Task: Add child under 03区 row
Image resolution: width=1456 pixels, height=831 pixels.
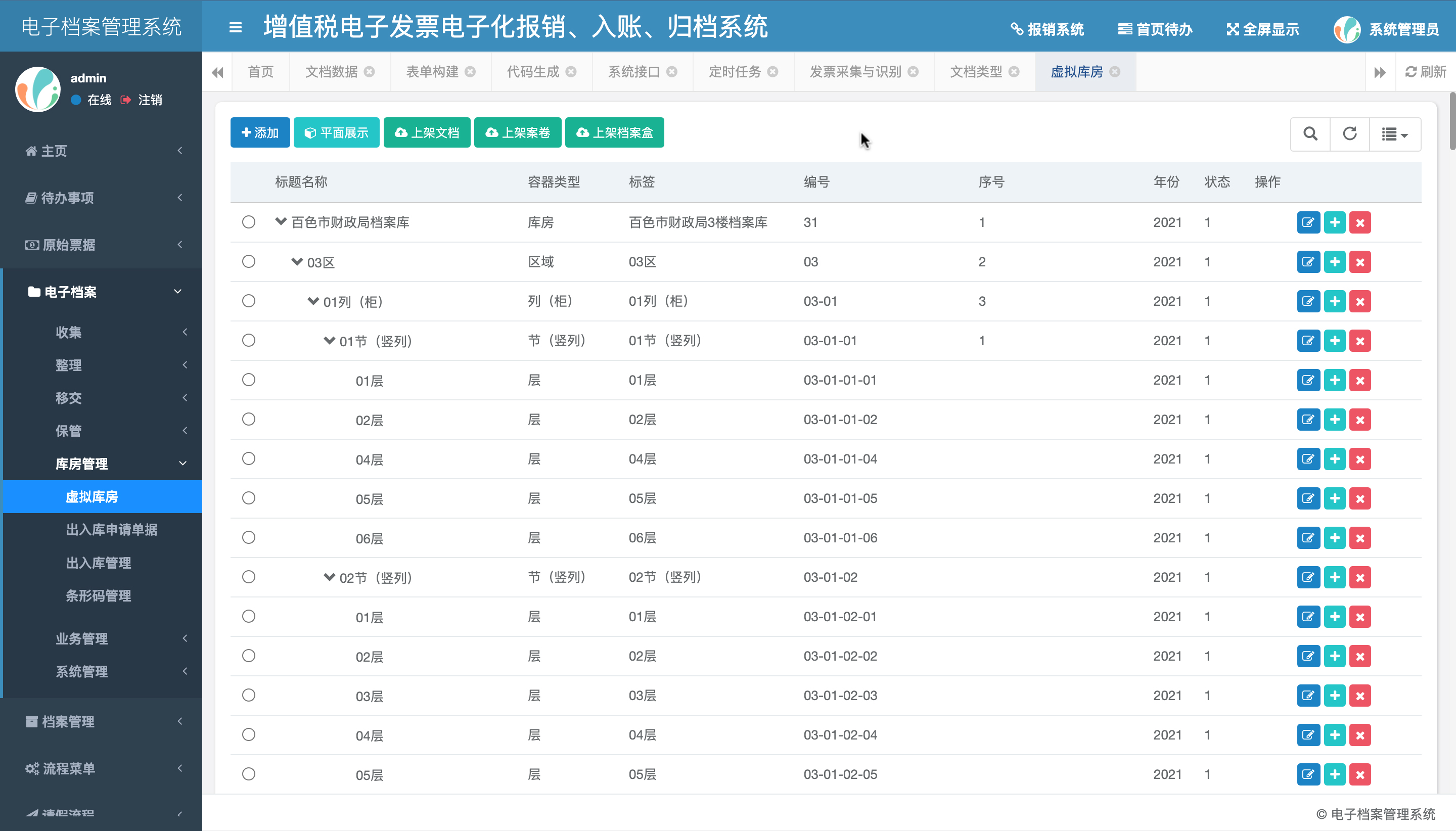Action: pos(1335,262)
